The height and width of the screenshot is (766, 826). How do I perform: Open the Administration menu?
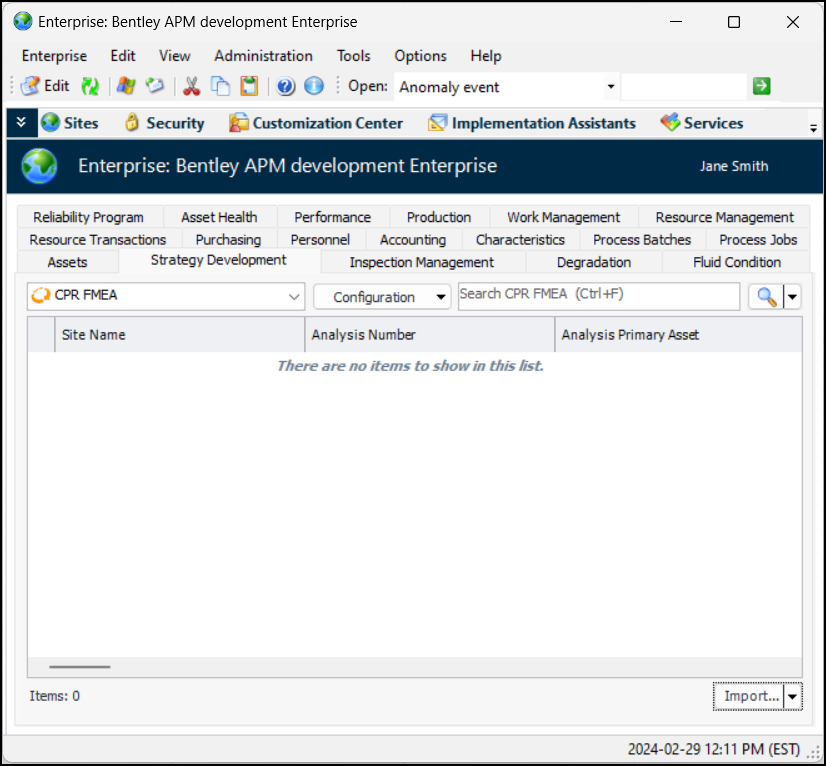(x=263, y=56)
